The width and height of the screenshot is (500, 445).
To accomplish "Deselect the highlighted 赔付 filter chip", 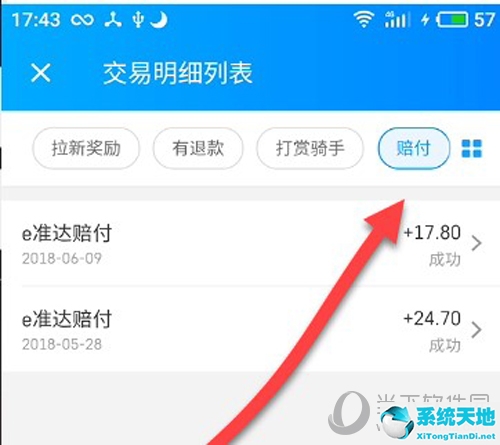I will (x=414, y=148).
